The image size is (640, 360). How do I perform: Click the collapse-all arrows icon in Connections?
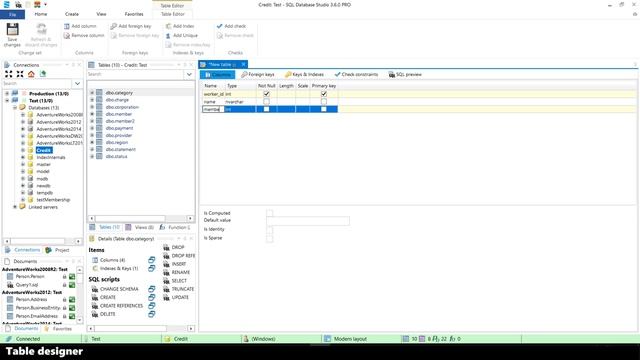coord(20,74)
